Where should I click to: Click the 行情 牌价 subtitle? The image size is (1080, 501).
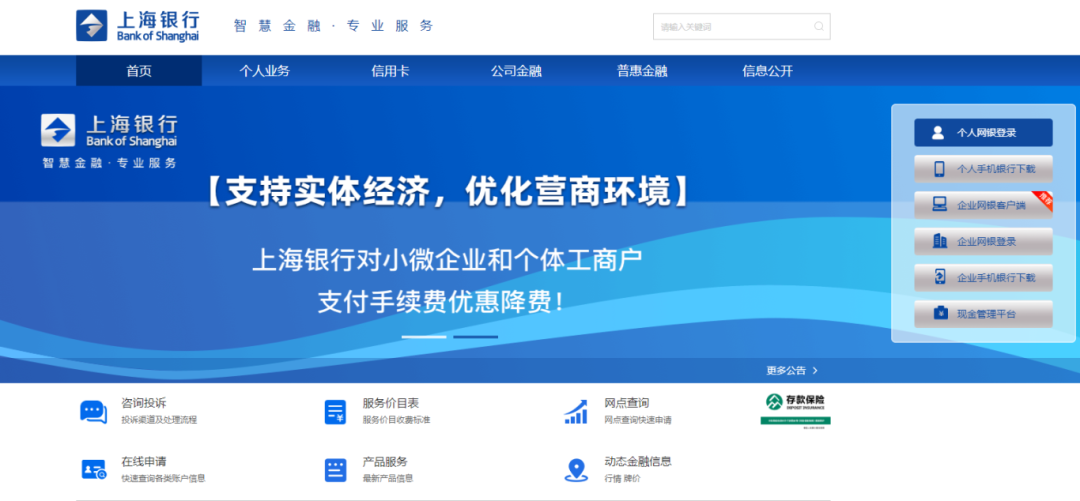(622, 478)
